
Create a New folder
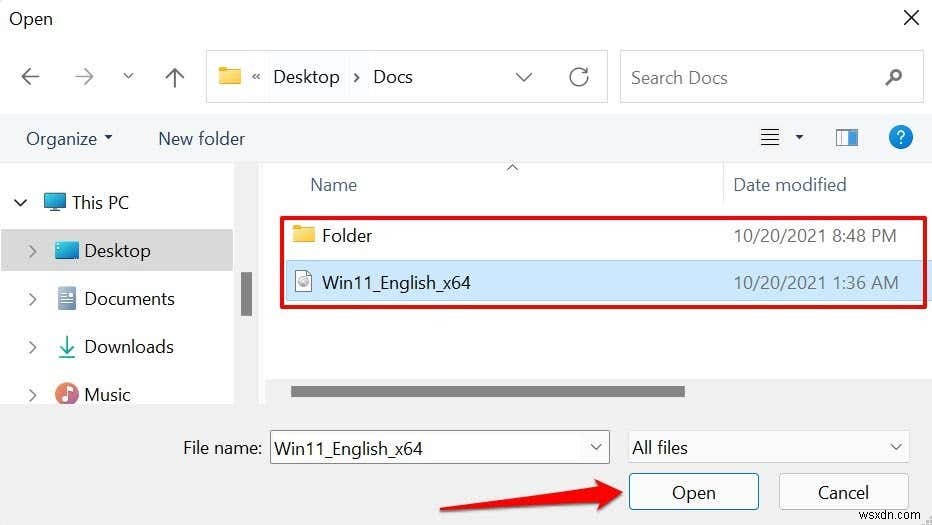click(x=201, y=139)
